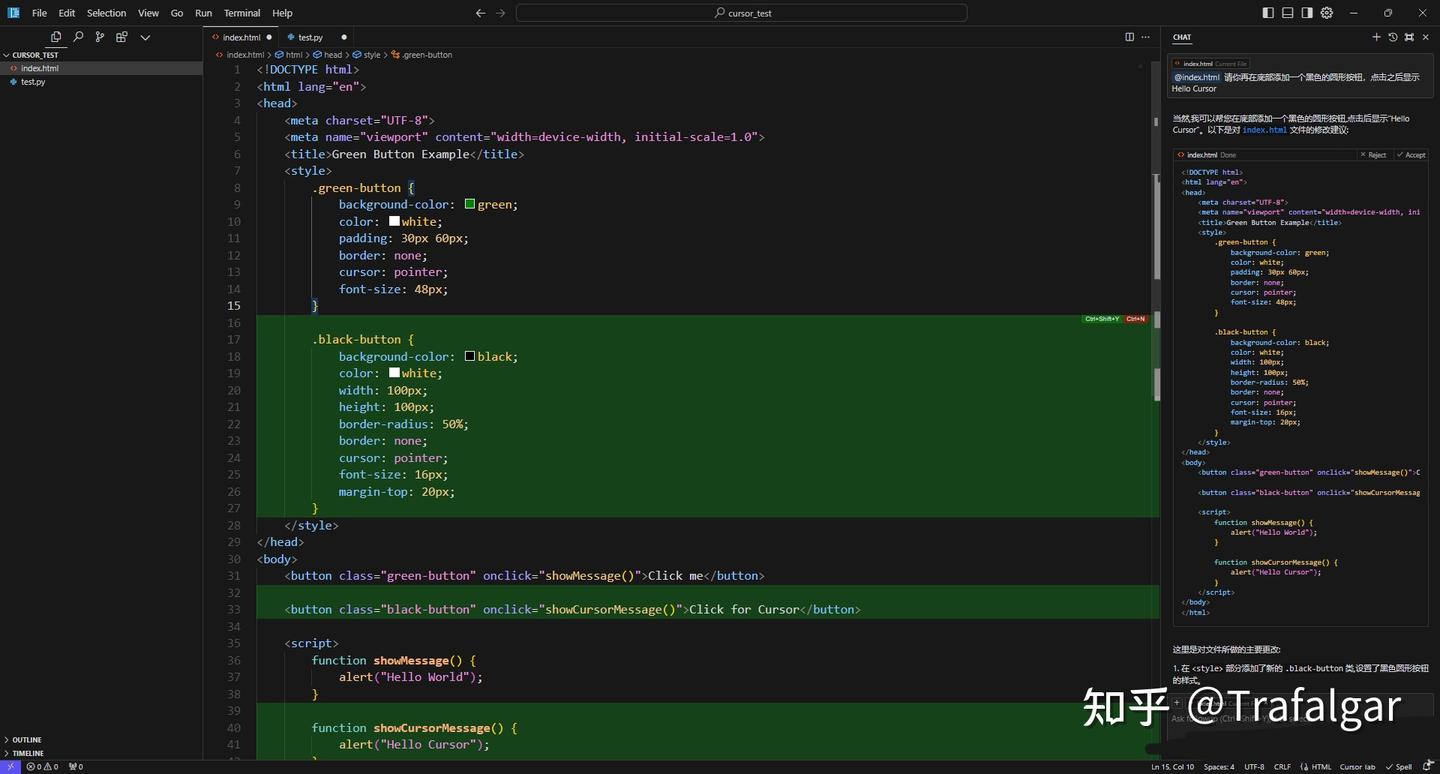Expand the TIMELINE section

coord(27,753)
